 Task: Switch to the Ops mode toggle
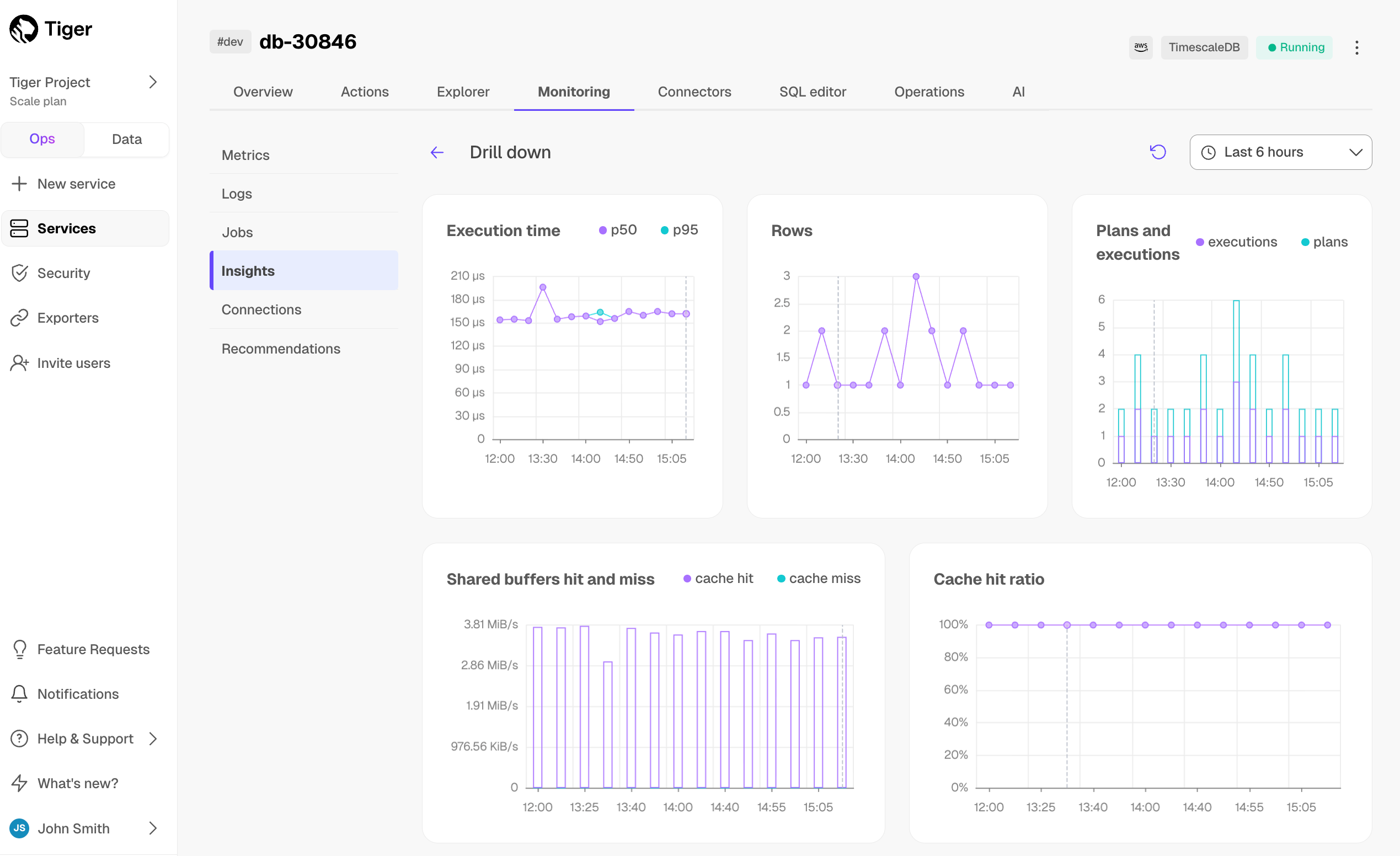tap(42, 139)
